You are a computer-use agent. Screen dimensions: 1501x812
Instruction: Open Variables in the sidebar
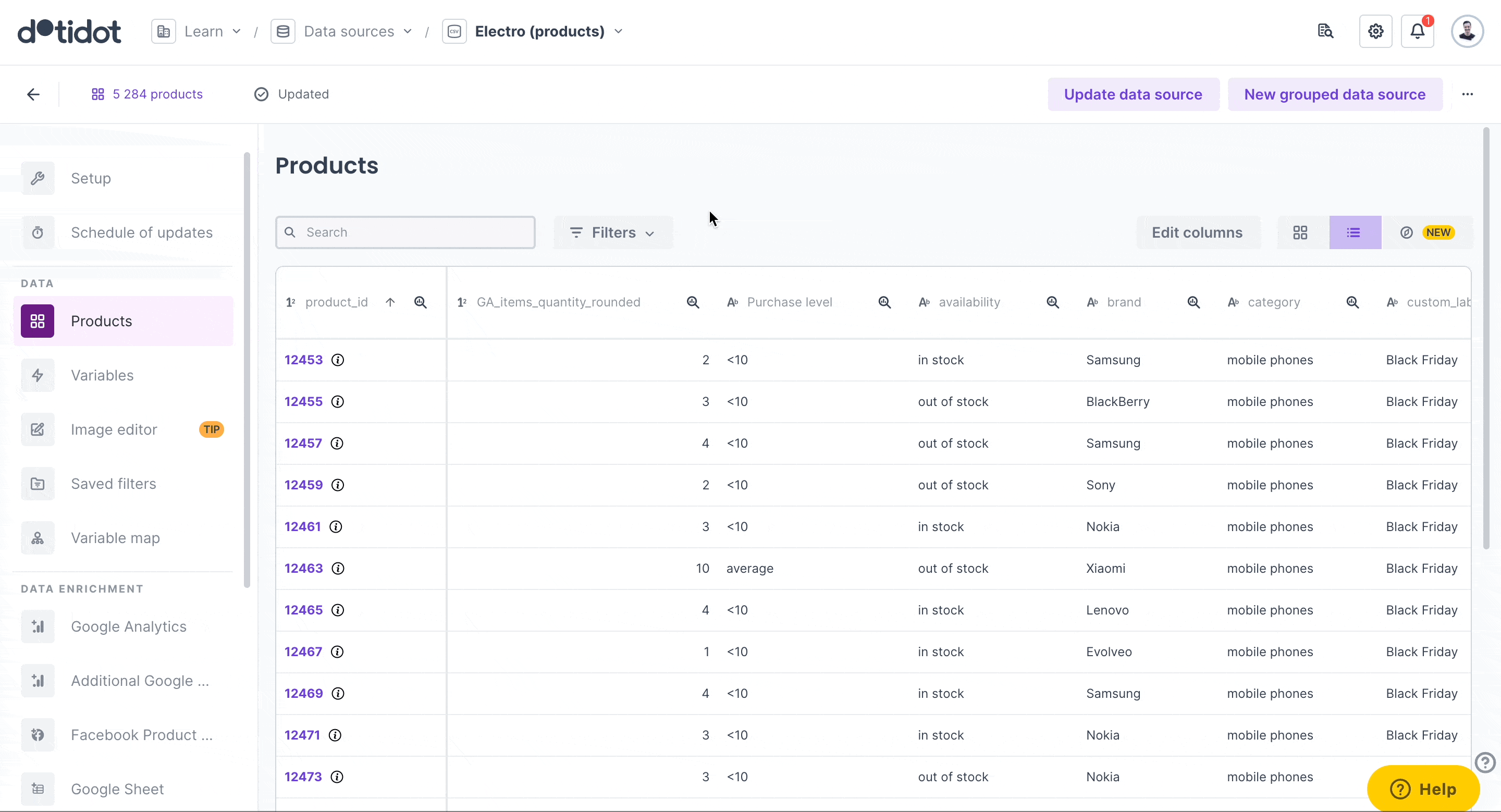click(x=102, y=375)
